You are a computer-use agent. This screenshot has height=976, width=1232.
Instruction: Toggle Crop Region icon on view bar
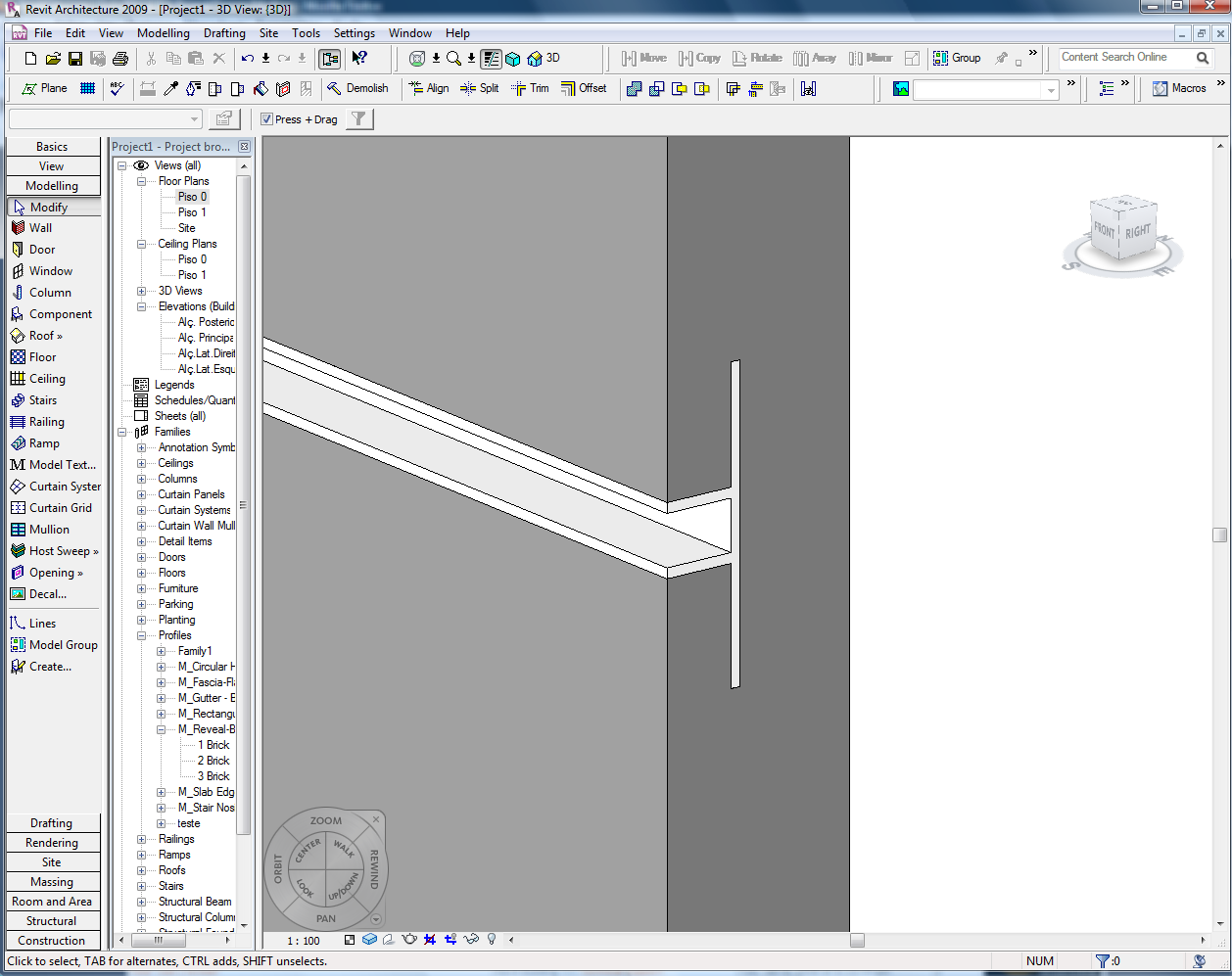click(x=430, y=939)
